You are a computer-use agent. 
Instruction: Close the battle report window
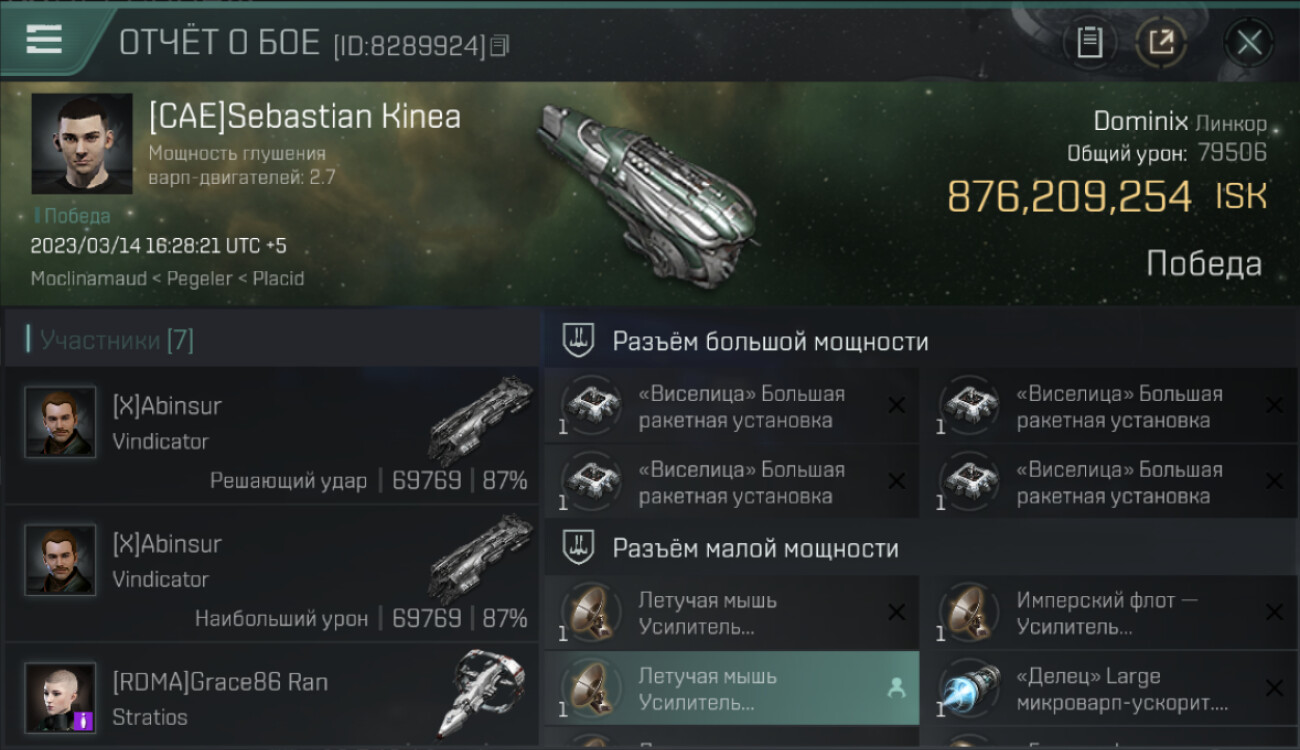(1249, 43)
